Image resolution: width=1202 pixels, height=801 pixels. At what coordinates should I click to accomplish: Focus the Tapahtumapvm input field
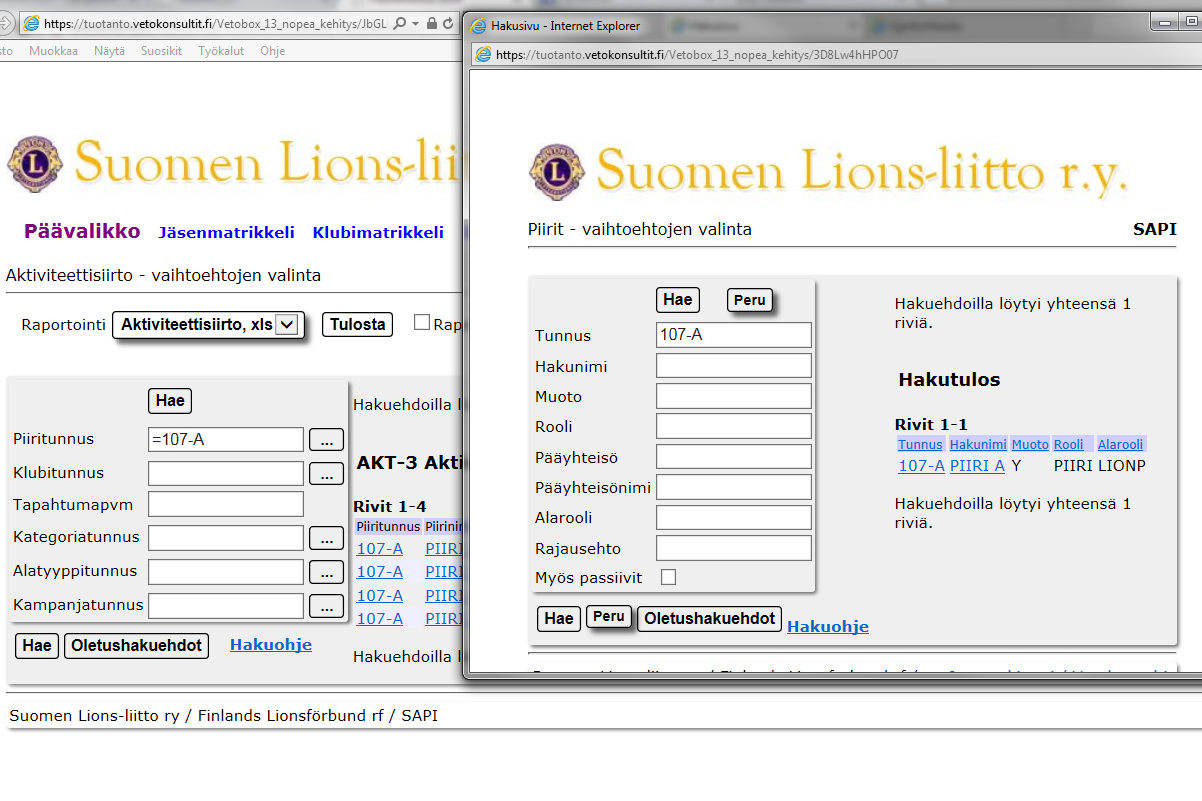coord(226,504)
